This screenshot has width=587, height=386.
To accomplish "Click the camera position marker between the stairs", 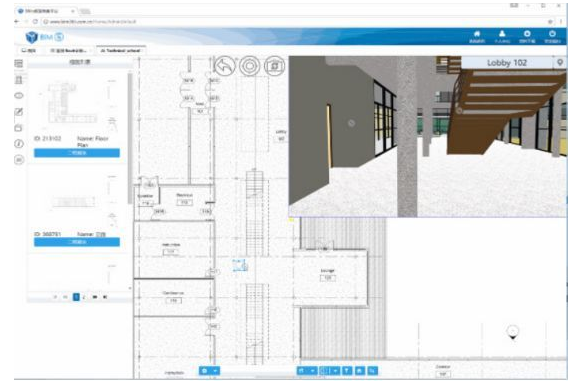I will (x=240, y=265).
